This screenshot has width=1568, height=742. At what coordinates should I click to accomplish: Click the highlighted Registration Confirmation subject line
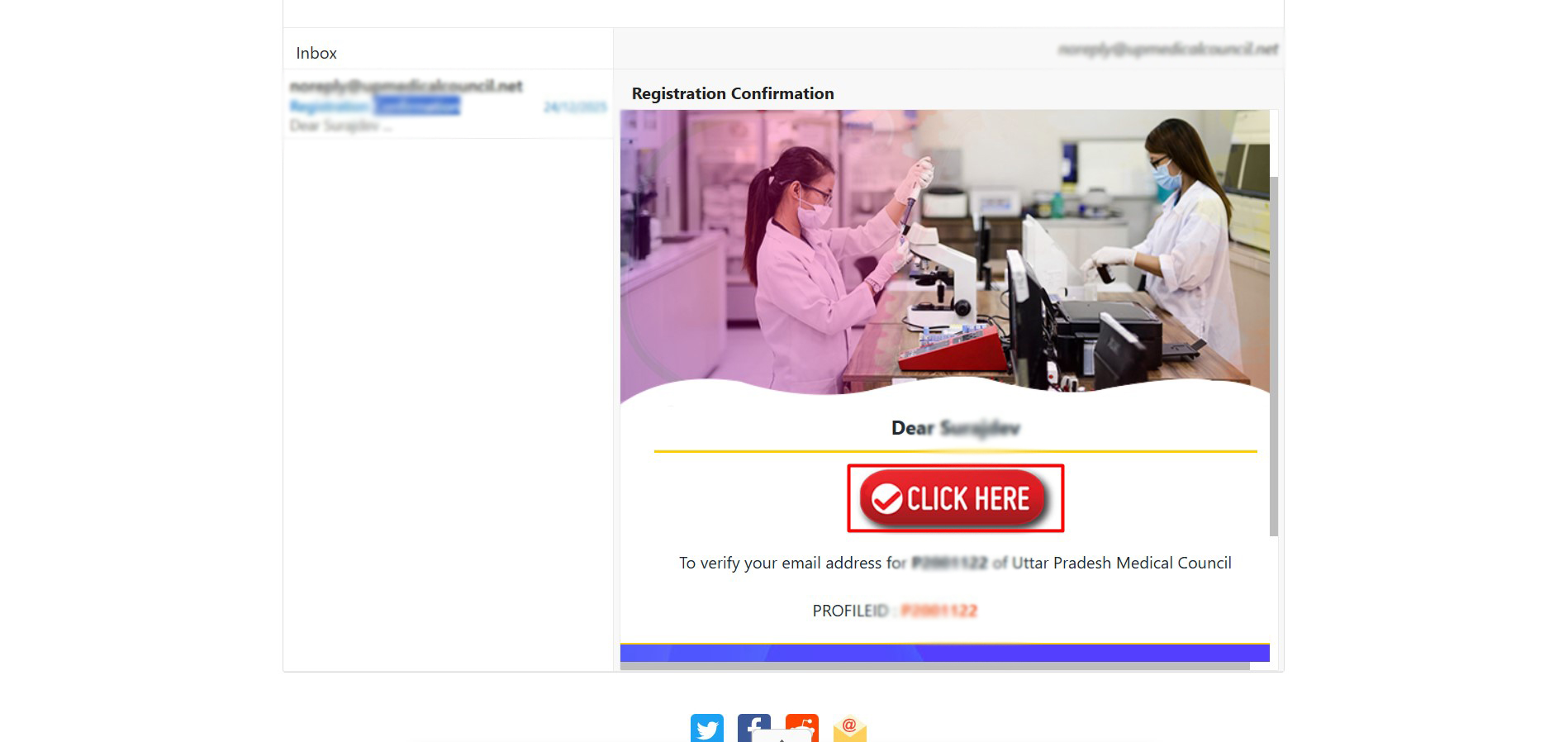tap(374, 106)
